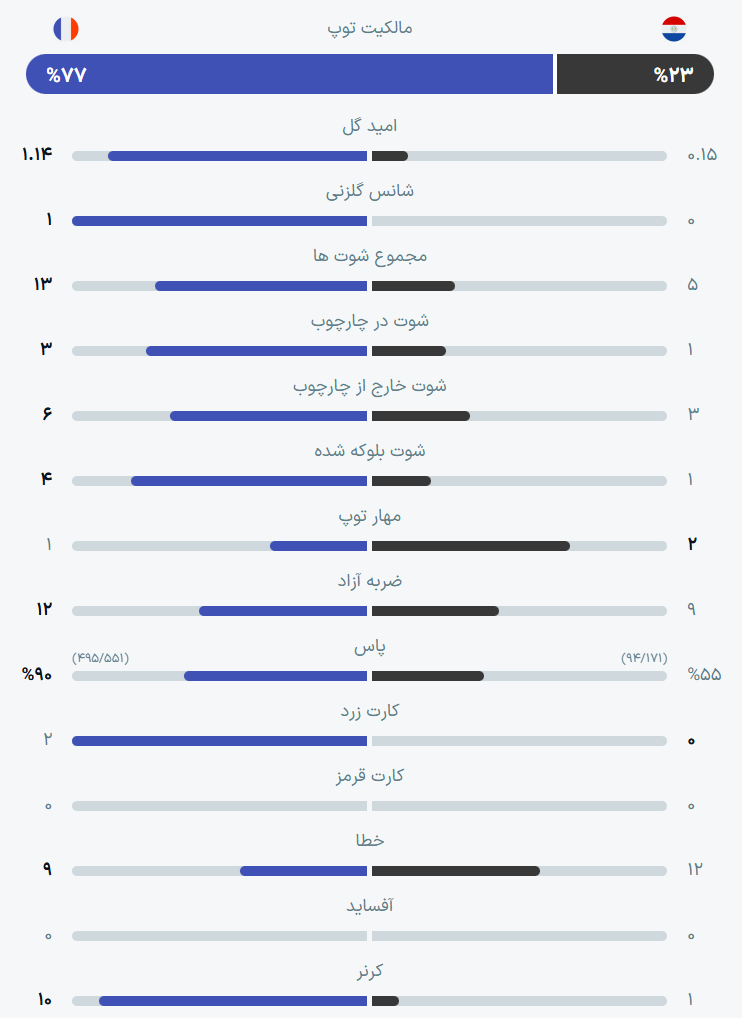Screen dimensions: 742x1018
Task: Click the شوت خارج از چارچوب label
Action: (x=369, y=386)
